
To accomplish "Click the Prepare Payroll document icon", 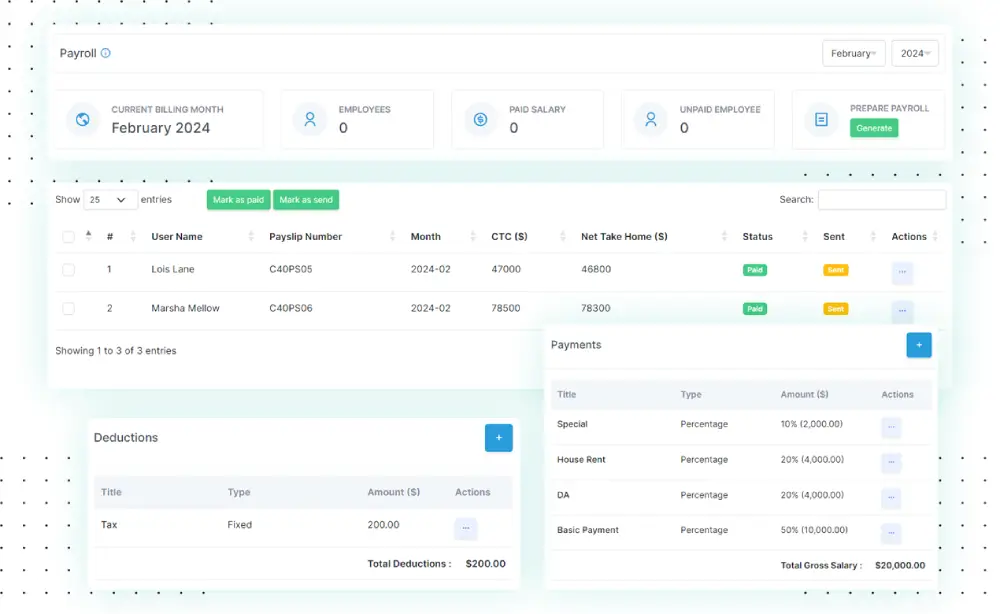I will (x=821, y=120).
